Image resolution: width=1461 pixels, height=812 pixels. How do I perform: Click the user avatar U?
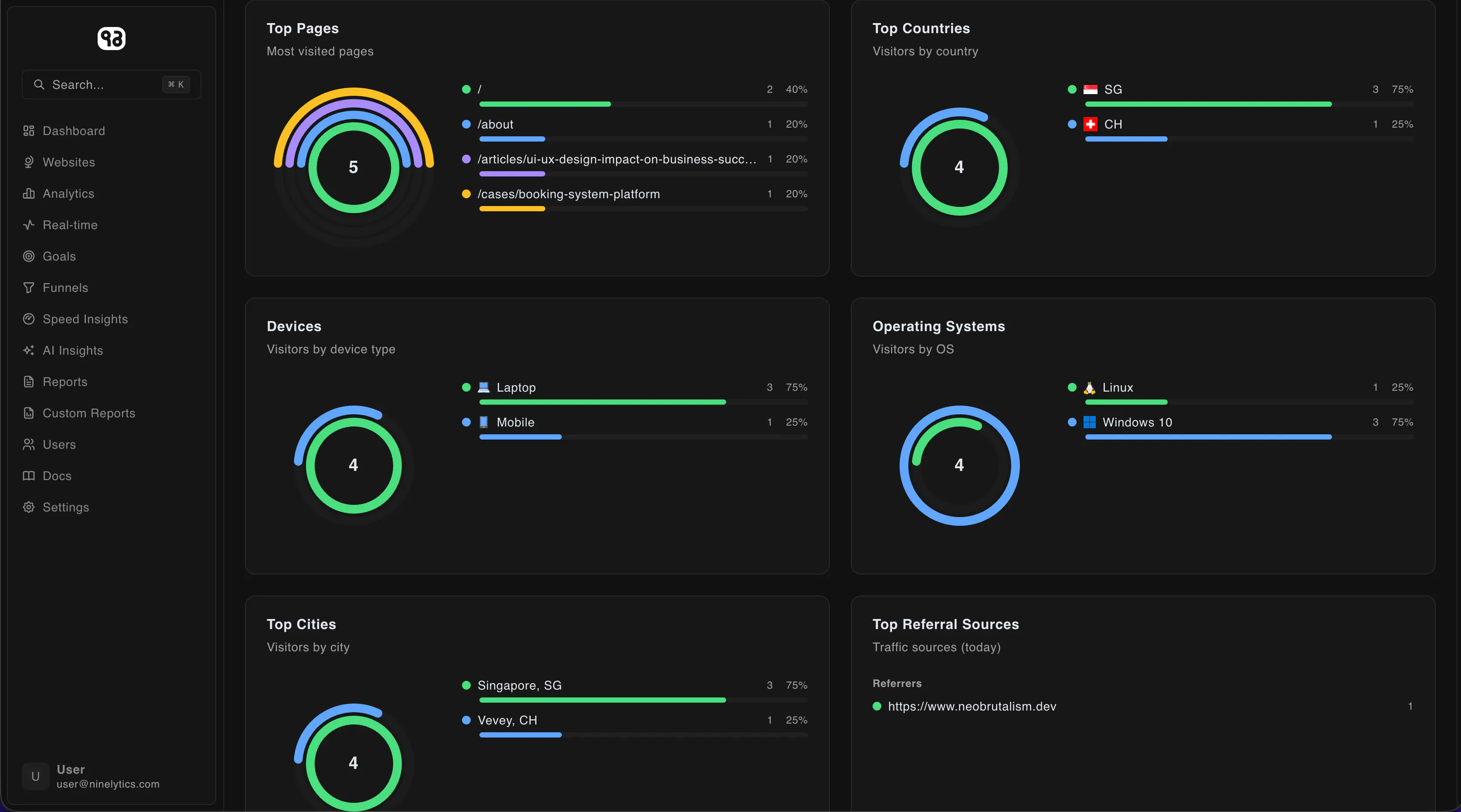coord(36,776)
